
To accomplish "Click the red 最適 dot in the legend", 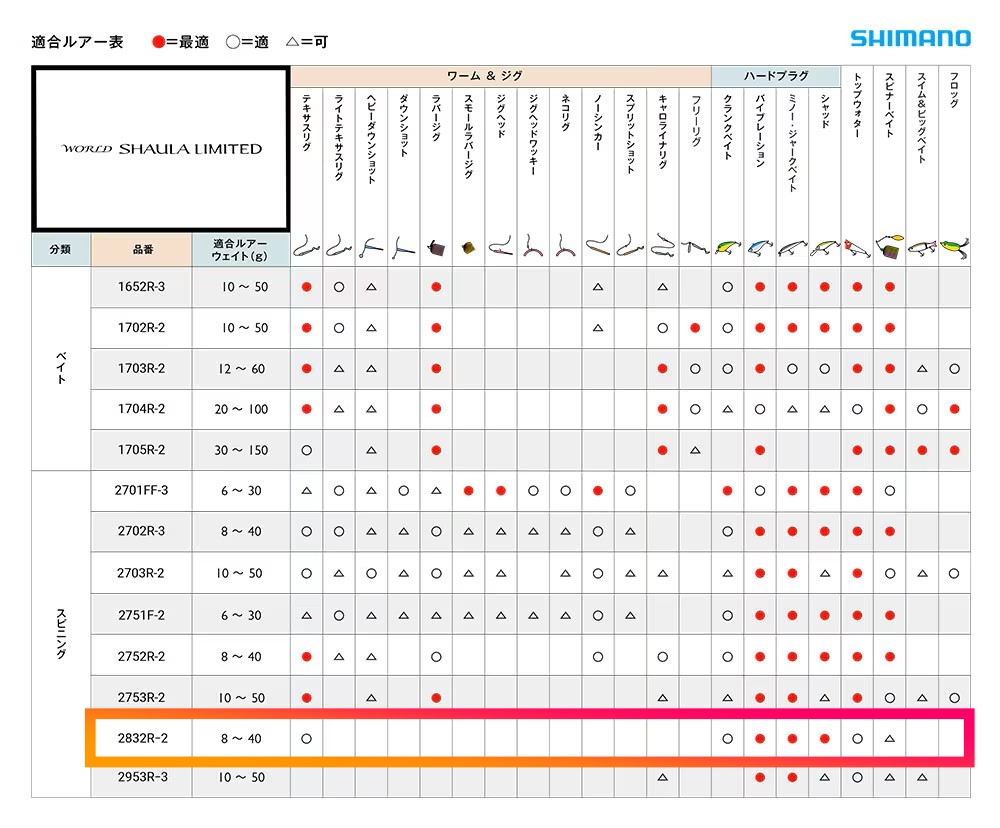I will [159, 42].
